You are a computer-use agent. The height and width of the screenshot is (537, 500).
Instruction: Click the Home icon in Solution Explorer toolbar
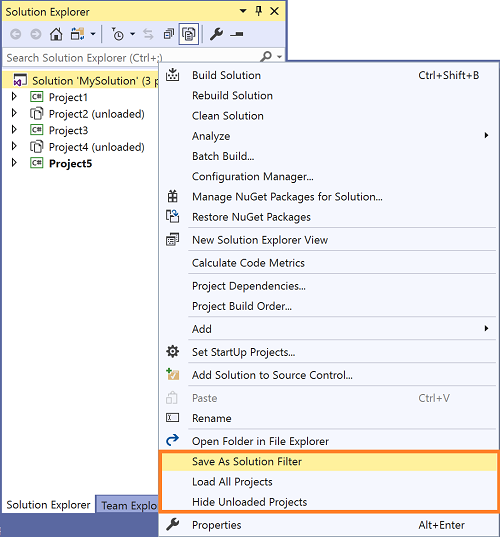(x=56, y=34)
